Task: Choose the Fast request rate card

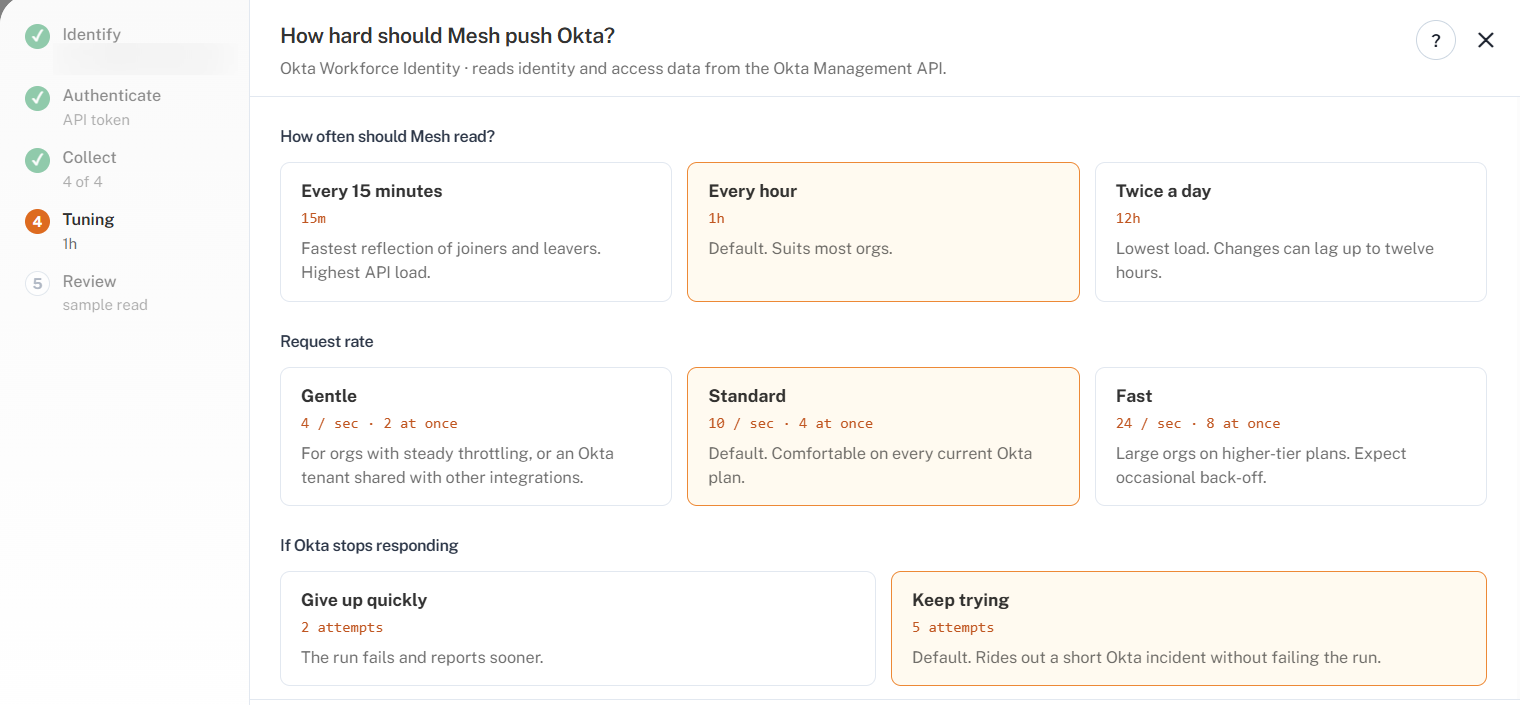Action: pos(1291,436)
